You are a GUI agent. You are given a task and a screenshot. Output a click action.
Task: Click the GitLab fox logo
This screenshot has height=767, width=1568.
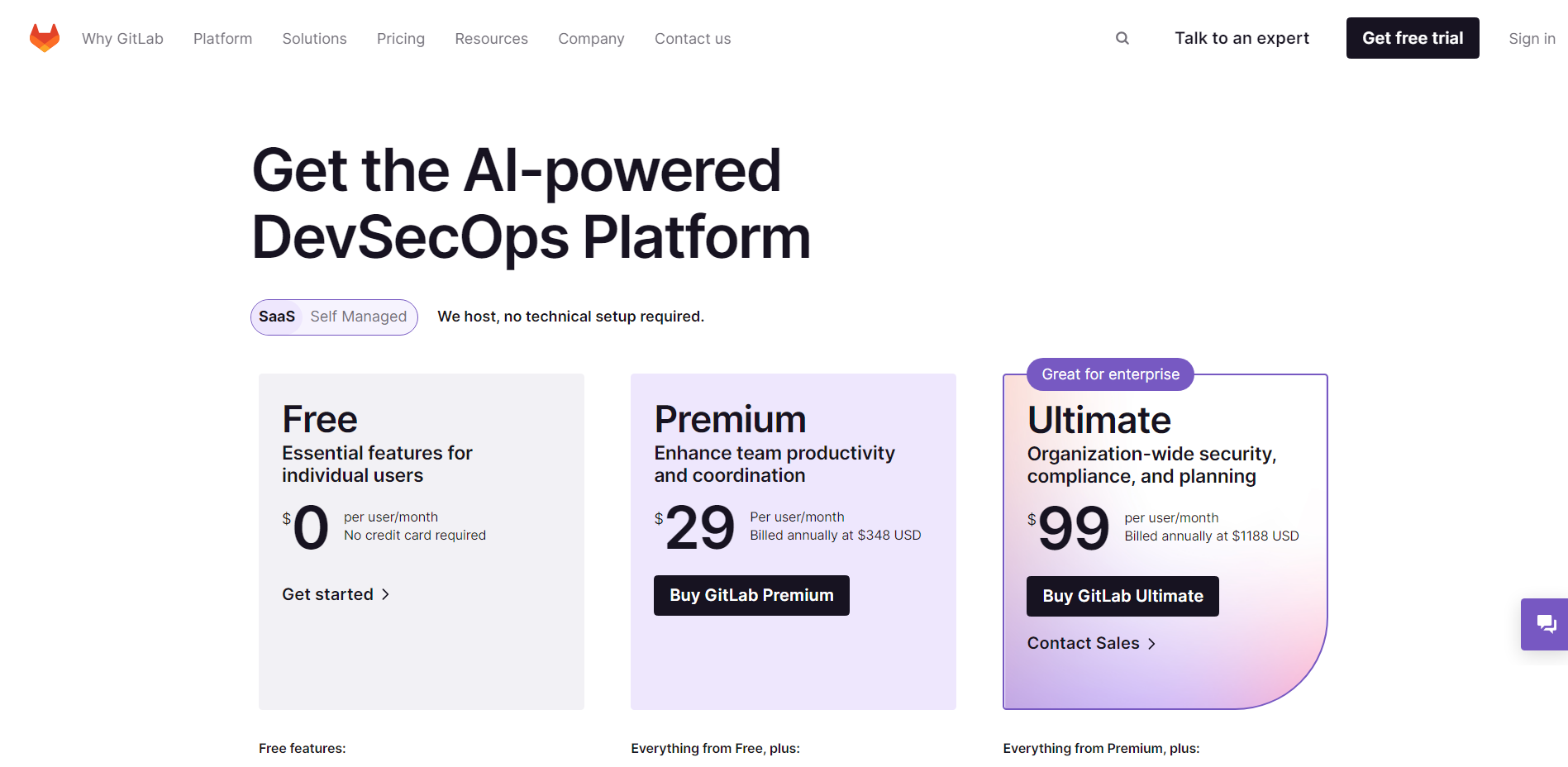click(x=45, y=38)
